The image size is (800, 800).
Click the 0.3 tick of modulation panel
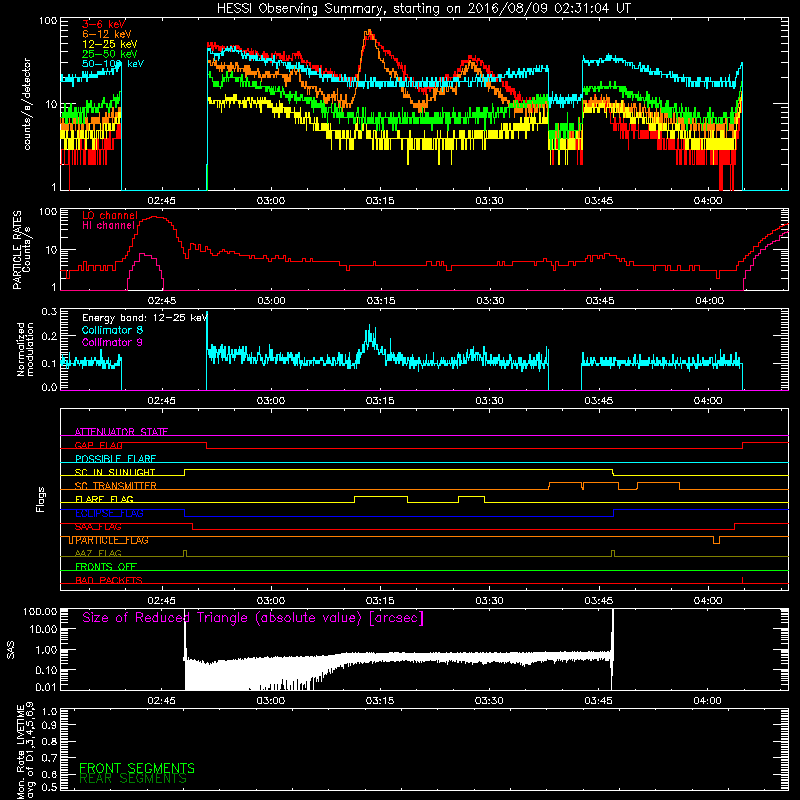tap(49, 311)
